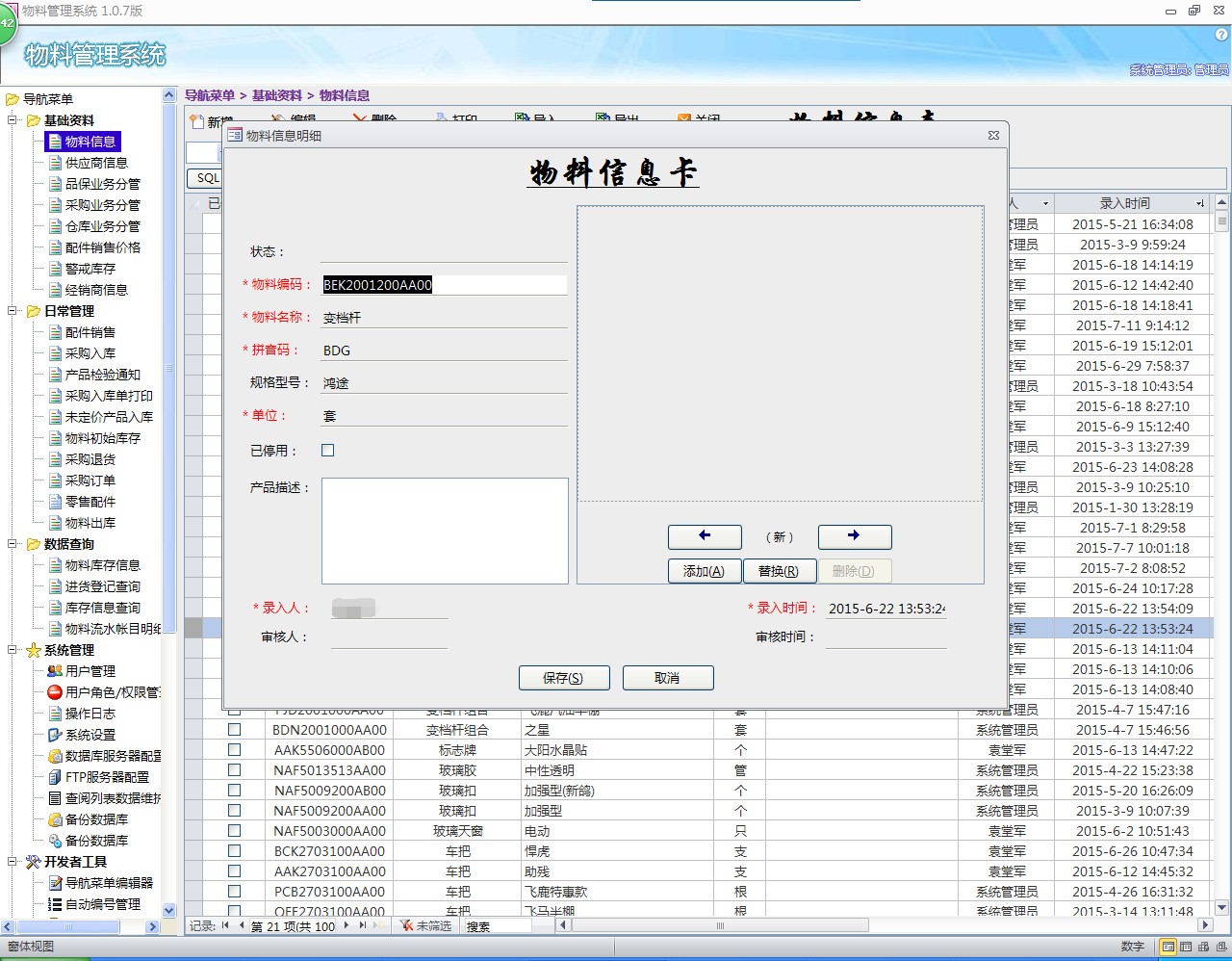Switch to datasheet view in status bar
The width and height of the screenshot is (1232, 961).
[x=1186, y=947]
